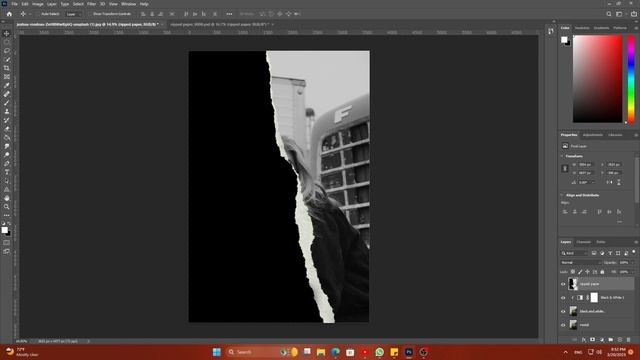Image resolution: width=640 pixels, height=360 pixels.
Task: Open the Filter menu
Action: pos(91,4)
